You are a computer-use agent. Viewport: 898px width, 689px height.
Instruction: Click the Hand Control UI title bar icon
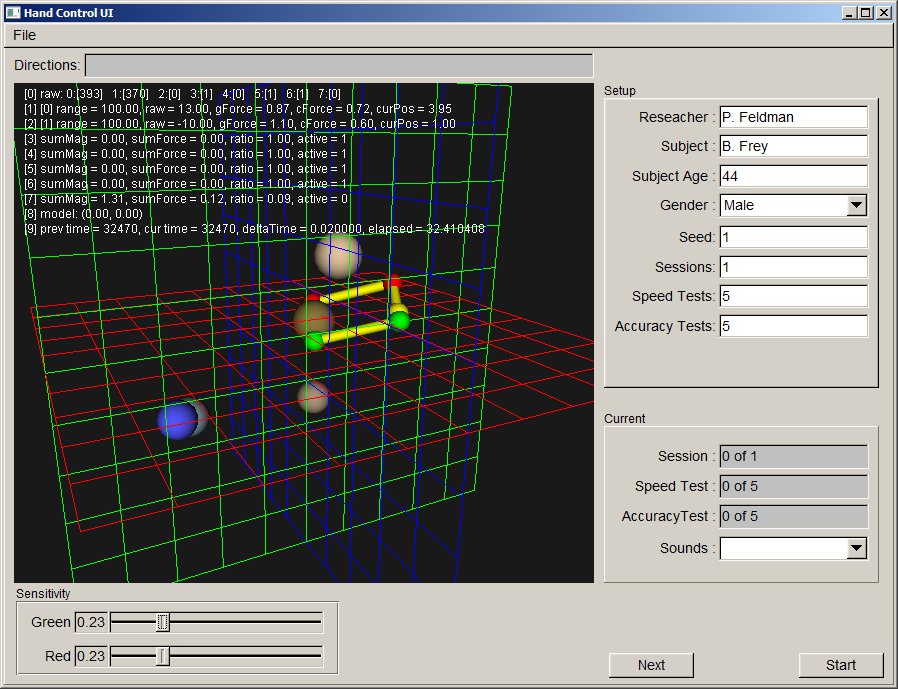pyautogui.click(x=12, y=12)
